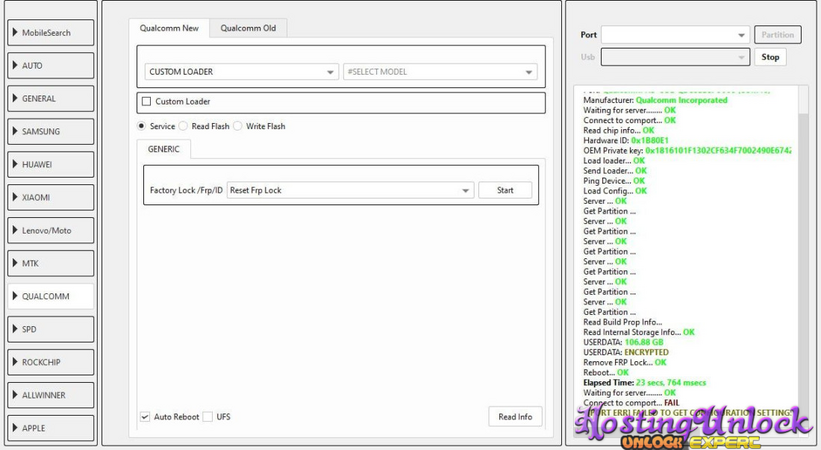The image size is (821, 450).
Task: Select the SAMSUNG sidebar category
Action: [x=51, y=131]
